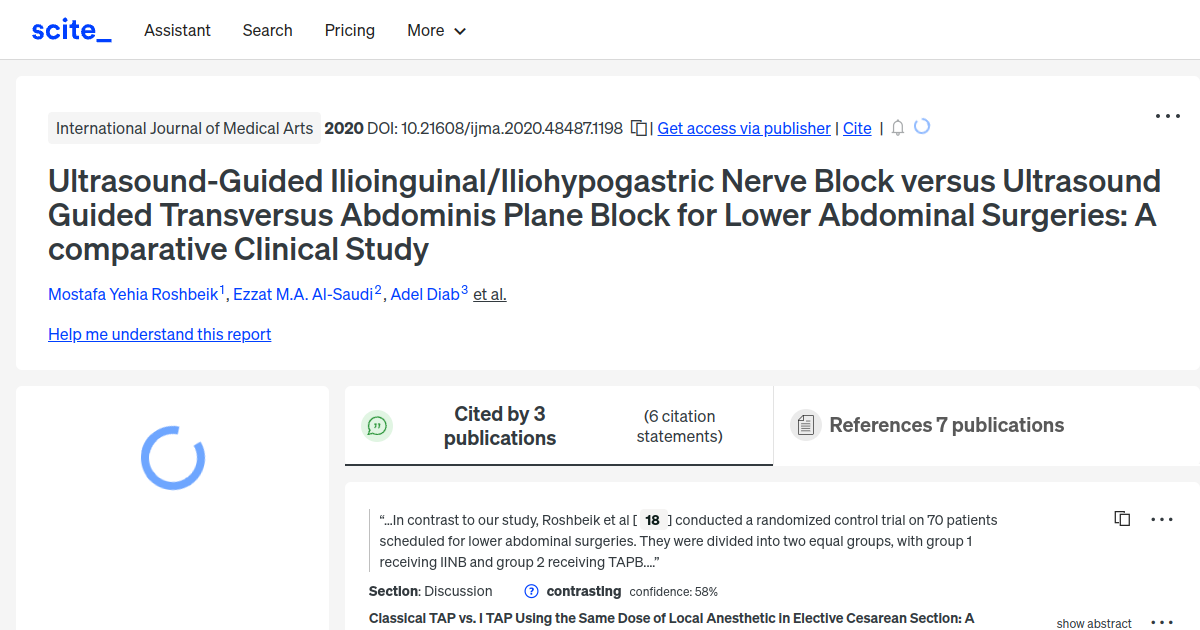1200x630 pixels.
Task: Open the Assistant menu item
Action: 177,31
